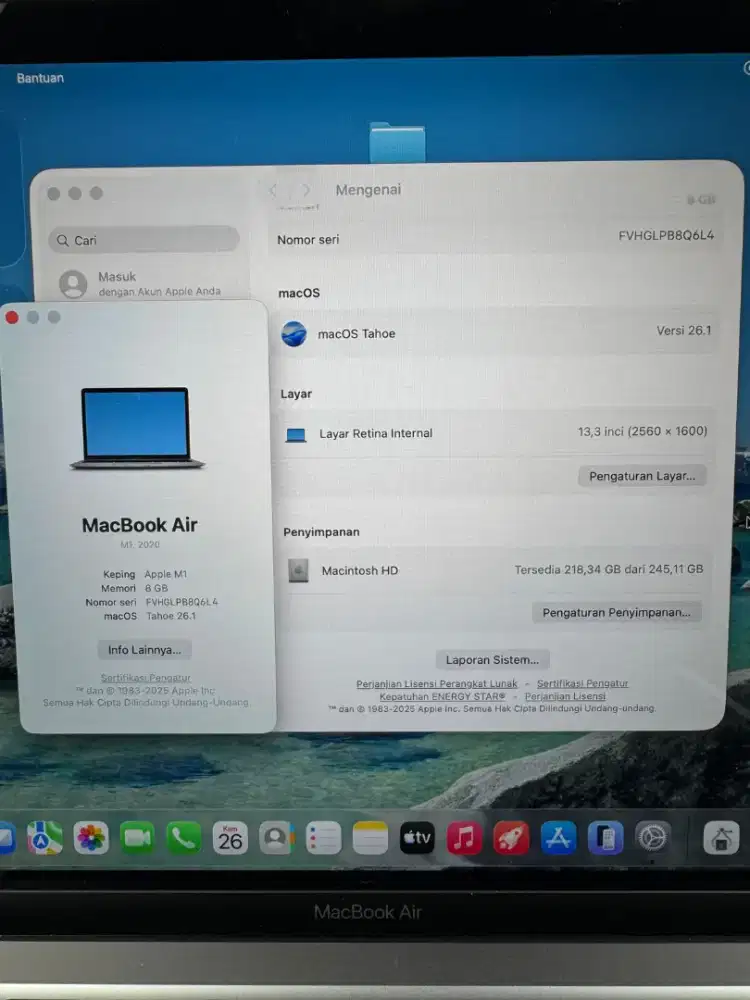Open Reminders from the dock
Viewport: 750px width, 1000px height.
[323, 837]
